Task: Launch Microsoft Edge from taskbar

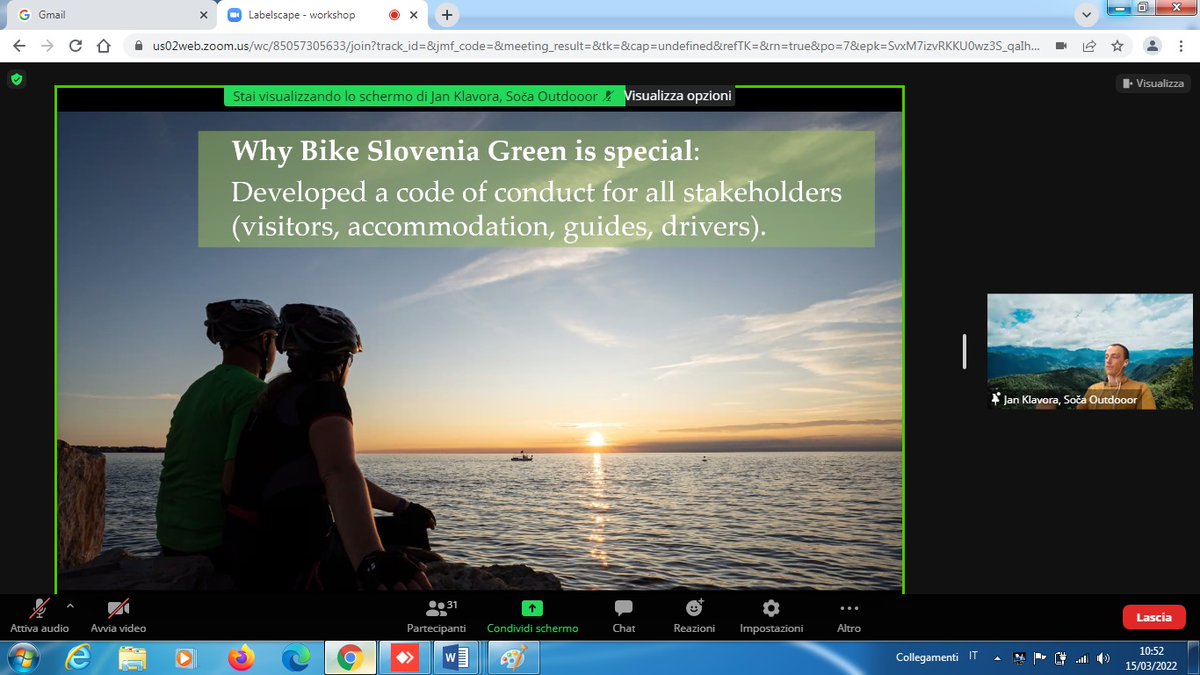Action: (295, 657)
